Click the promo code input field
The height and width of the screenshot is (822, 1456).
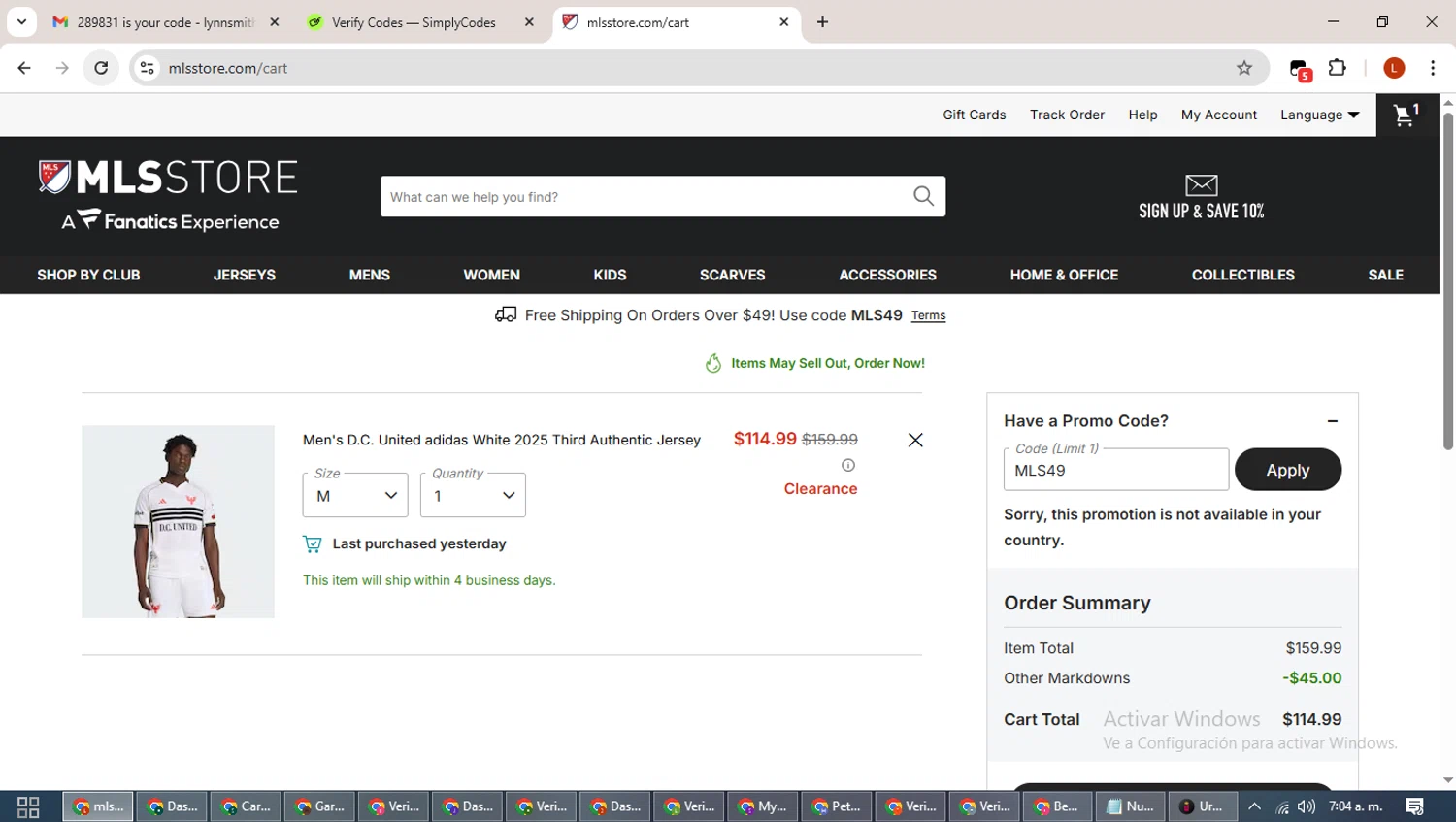pos(1116,470)
